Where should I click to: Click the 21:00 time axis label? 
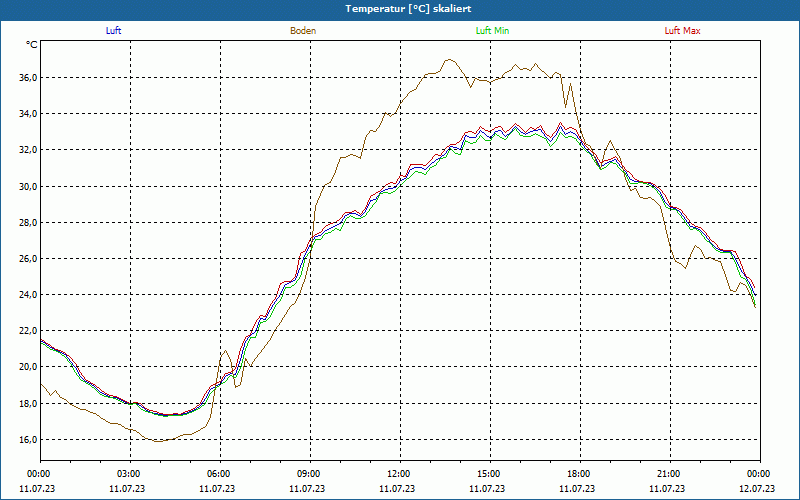(x=670, y=474)
